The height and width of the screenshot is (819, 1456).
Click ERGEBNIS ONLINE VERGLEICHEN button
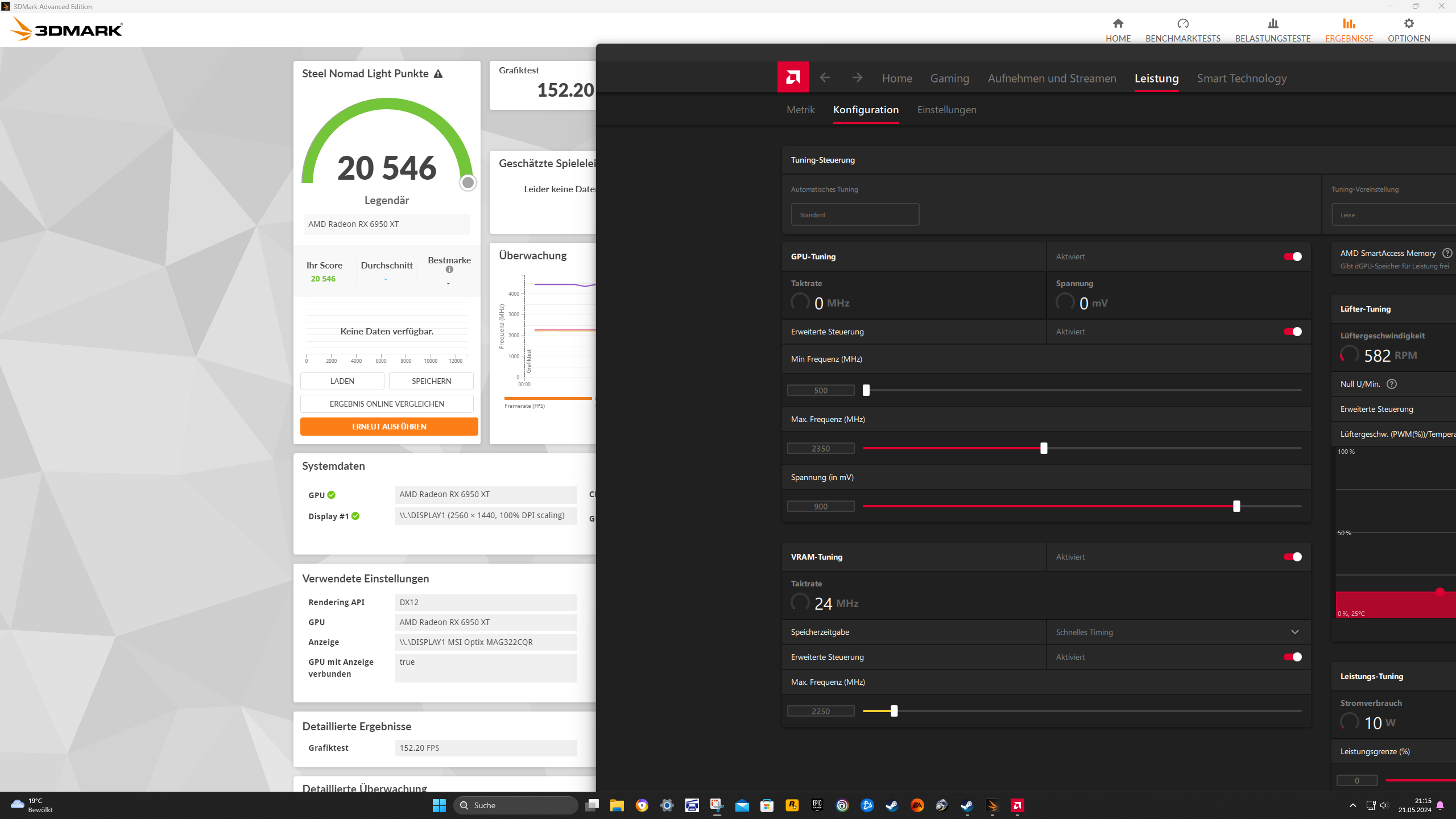pos(386,404)
